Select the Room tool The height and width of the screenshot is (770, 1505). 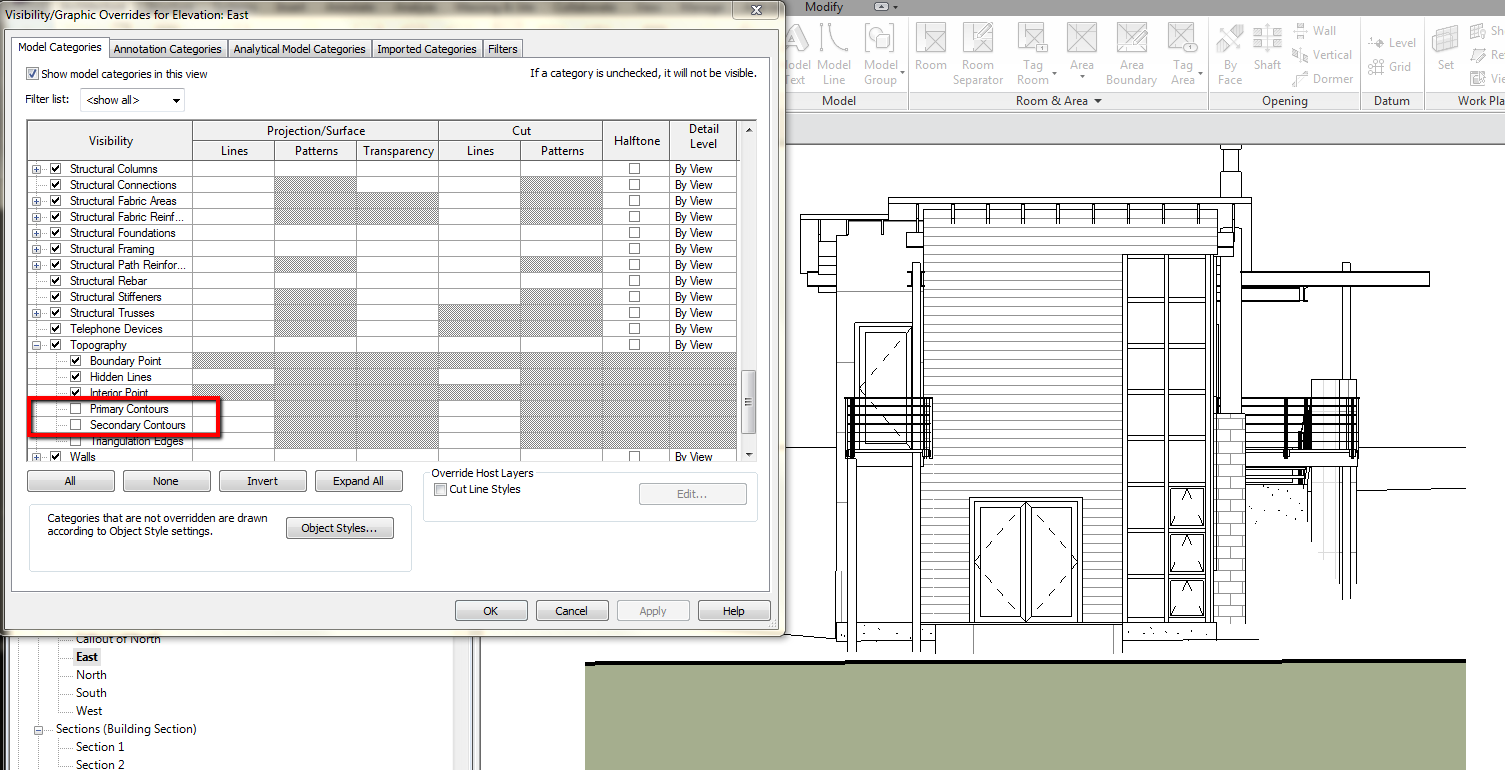930,50
